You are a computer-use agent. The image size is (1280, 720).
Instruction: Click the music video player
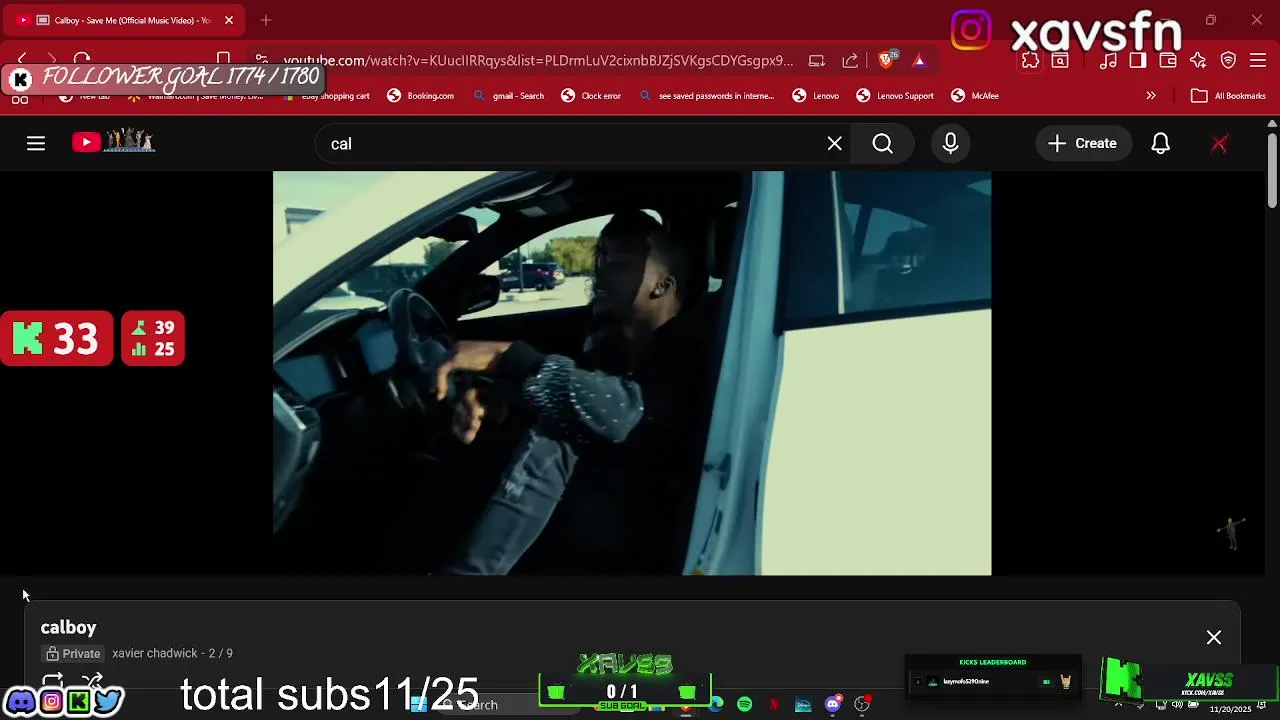632,373
